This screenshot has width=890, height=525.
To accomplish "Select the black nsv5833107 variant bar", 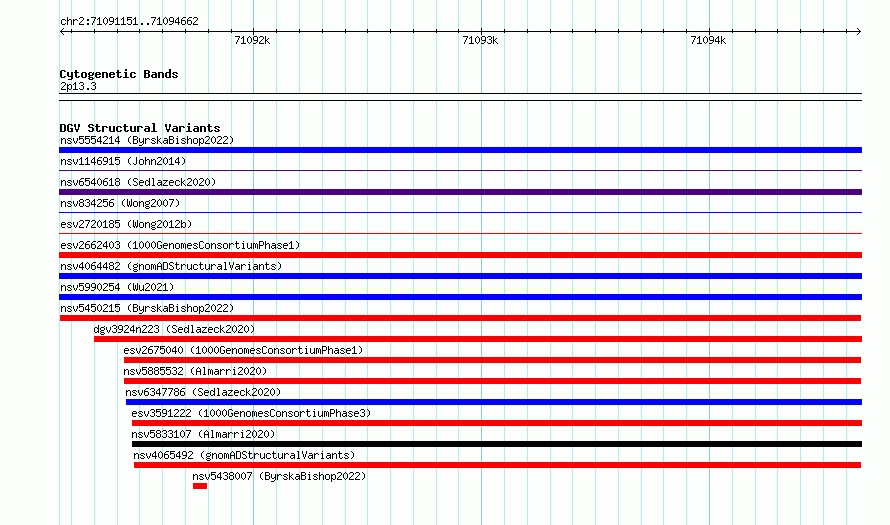I will [497, 444].
